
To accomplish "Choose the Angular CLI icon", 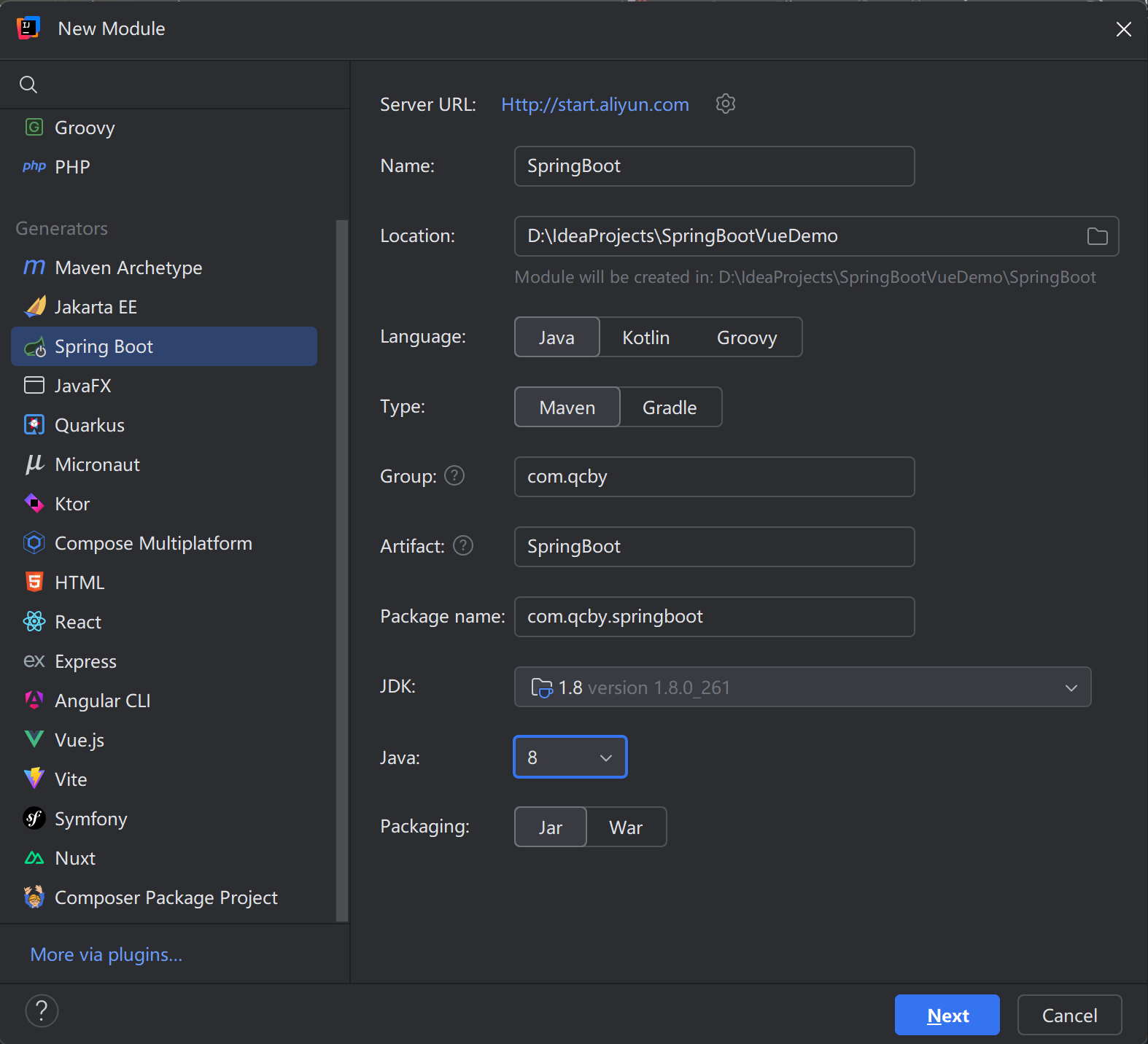I will pyautogui.click(x=34, y=701).
